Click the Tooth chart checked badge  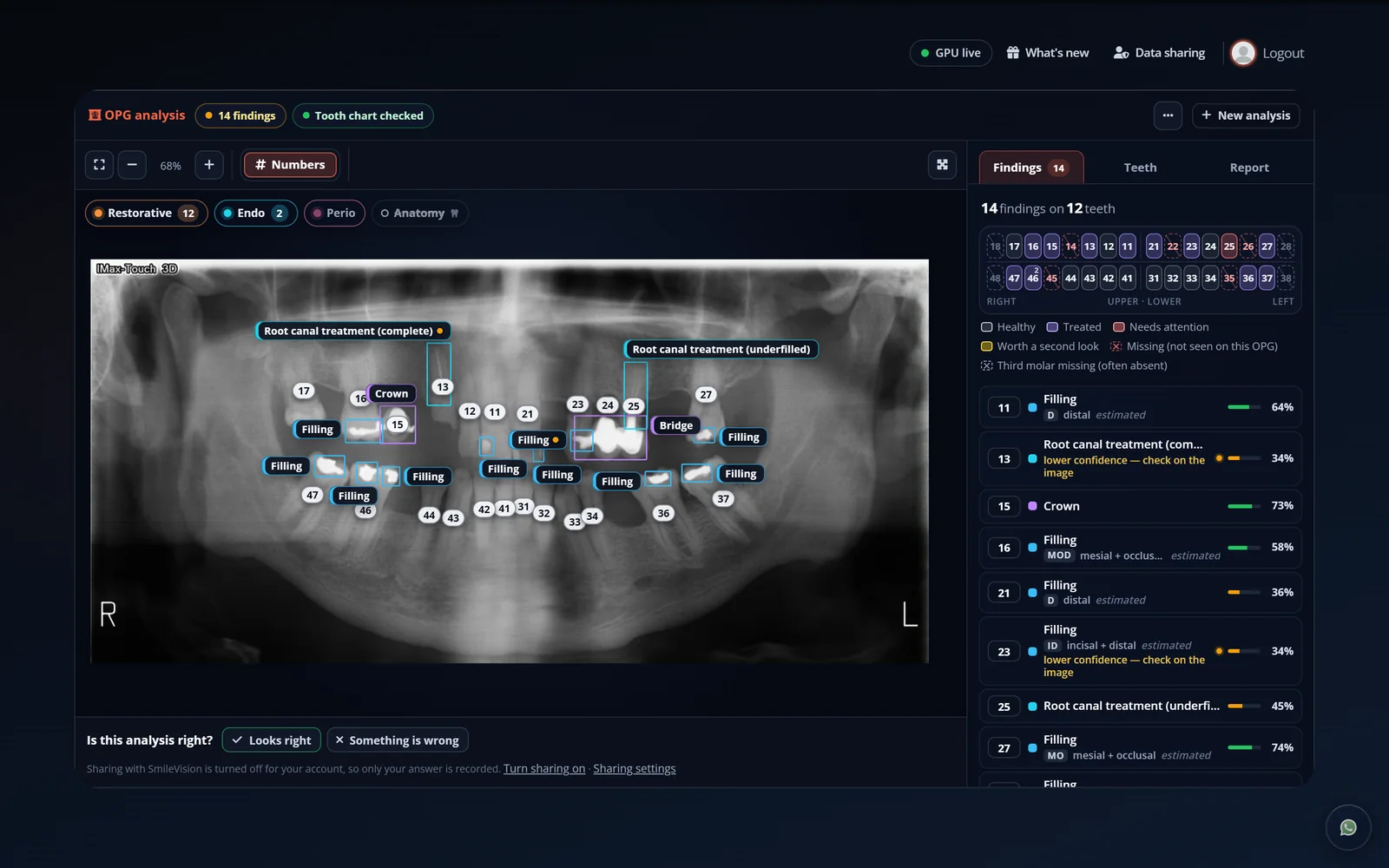click(x=363, y=115)
